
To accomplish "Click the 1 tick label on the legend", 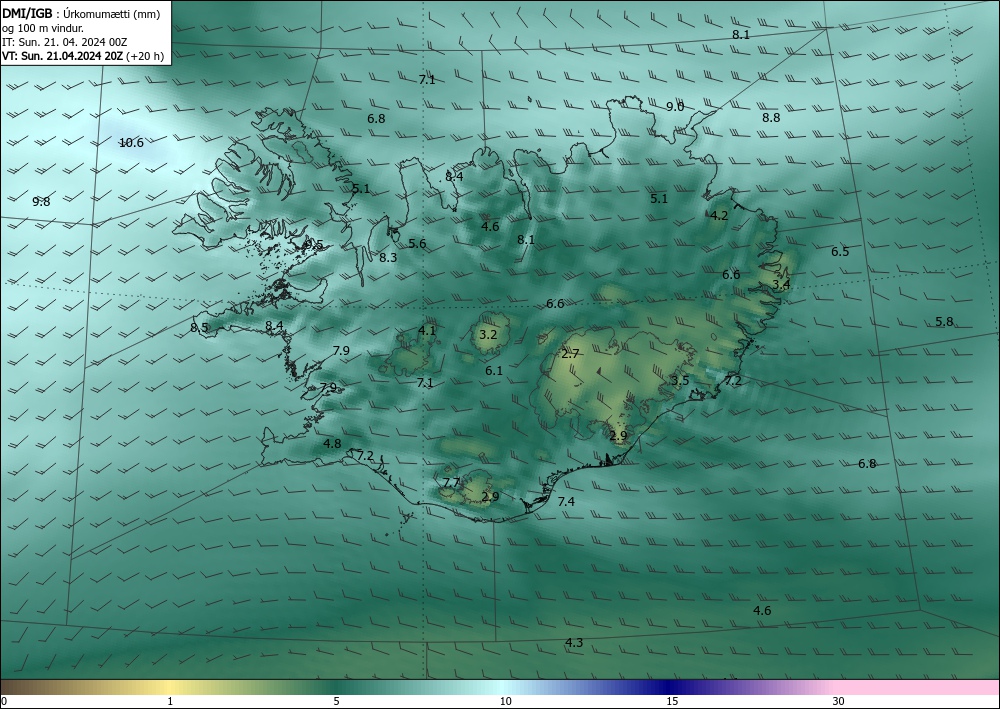I will click(170, 702).
